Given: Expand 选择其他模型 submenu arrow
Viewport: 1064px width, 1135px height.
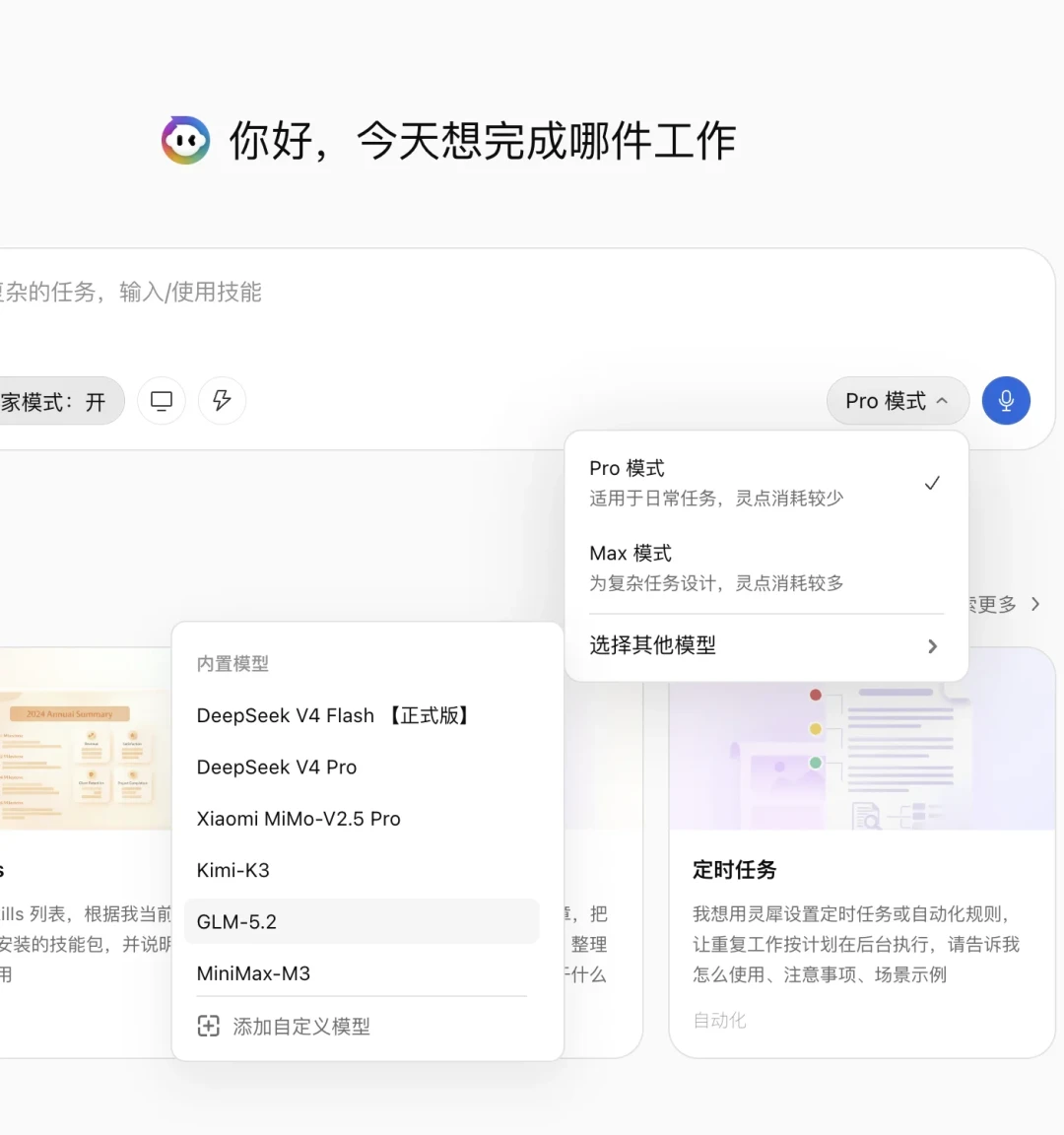Looking at the screenshot, I should pos(932,645).
